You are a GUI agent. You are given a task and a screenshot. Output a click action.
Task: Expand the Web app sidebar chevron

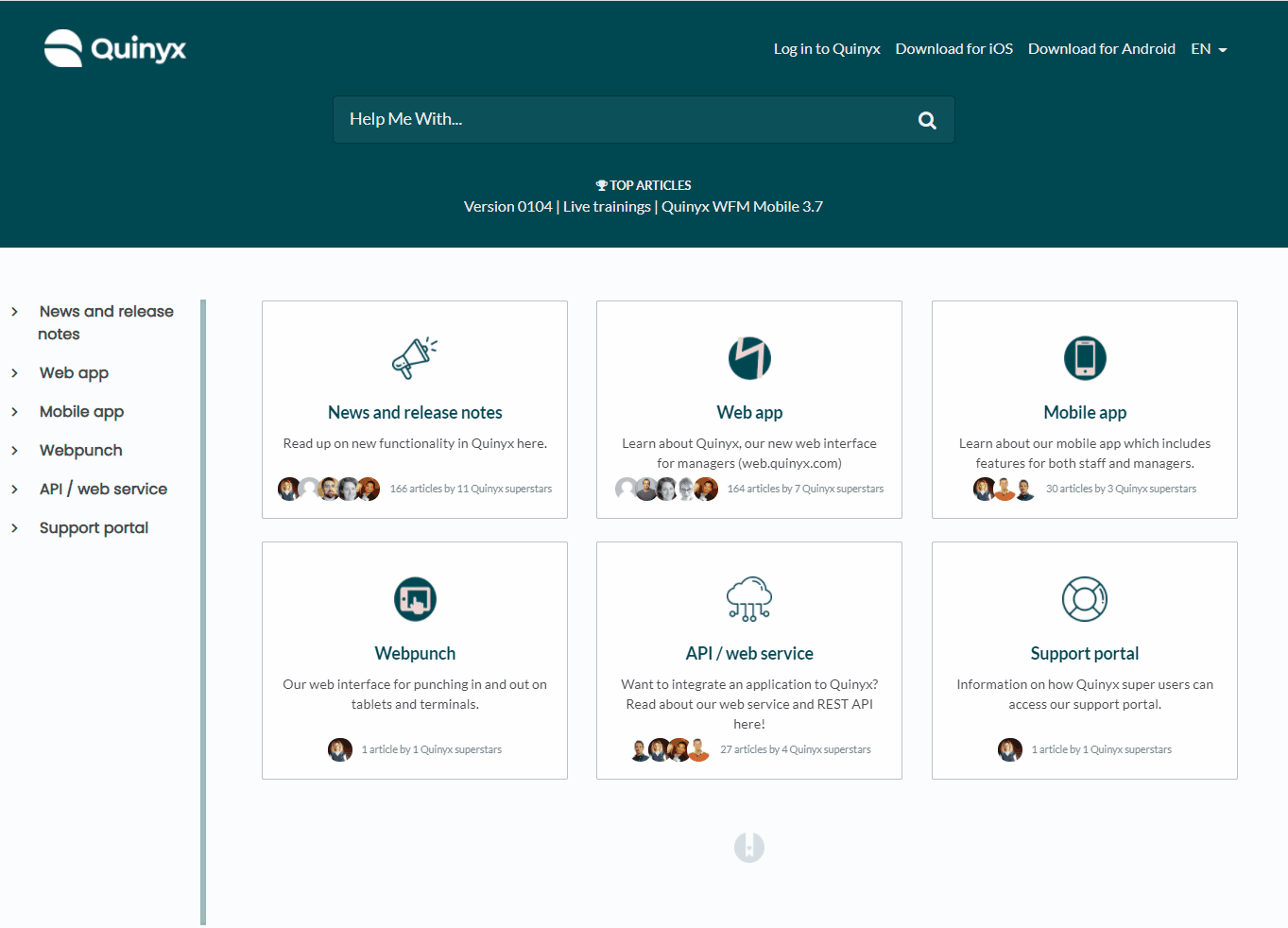[14, 373]
